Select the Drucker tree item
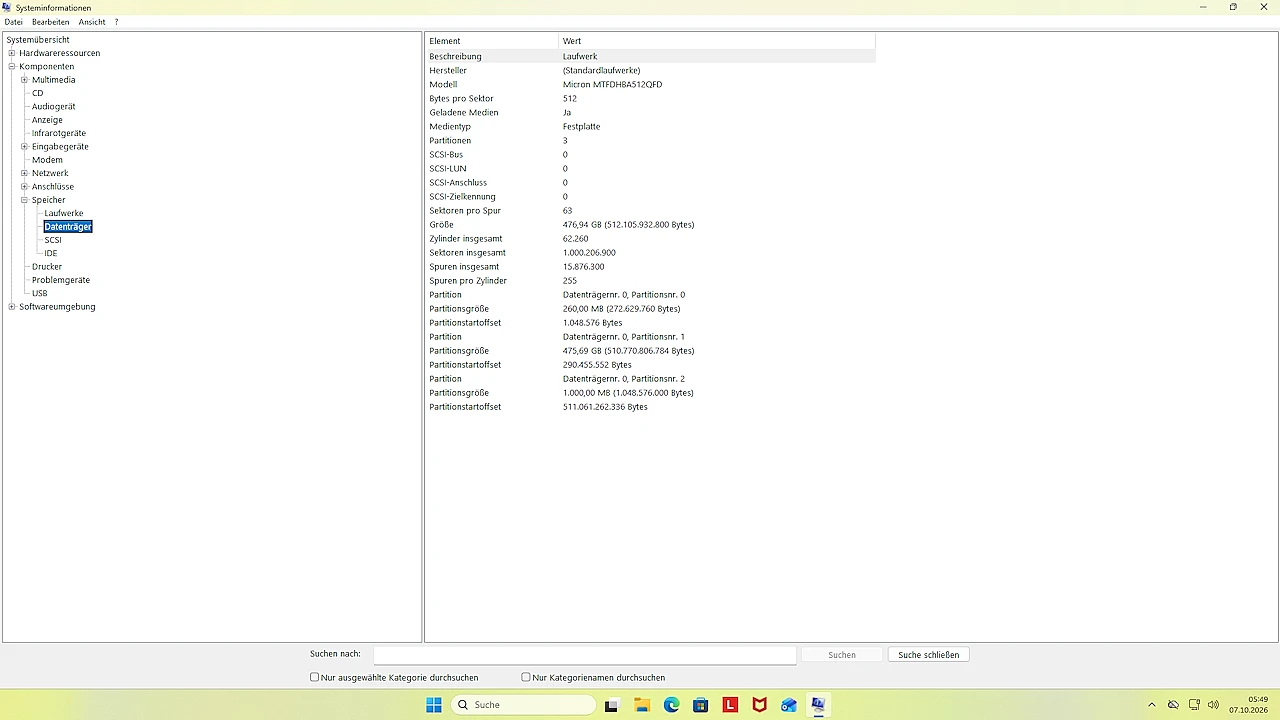The width and height of the screenshot is (1280, 720). [47, 267]
